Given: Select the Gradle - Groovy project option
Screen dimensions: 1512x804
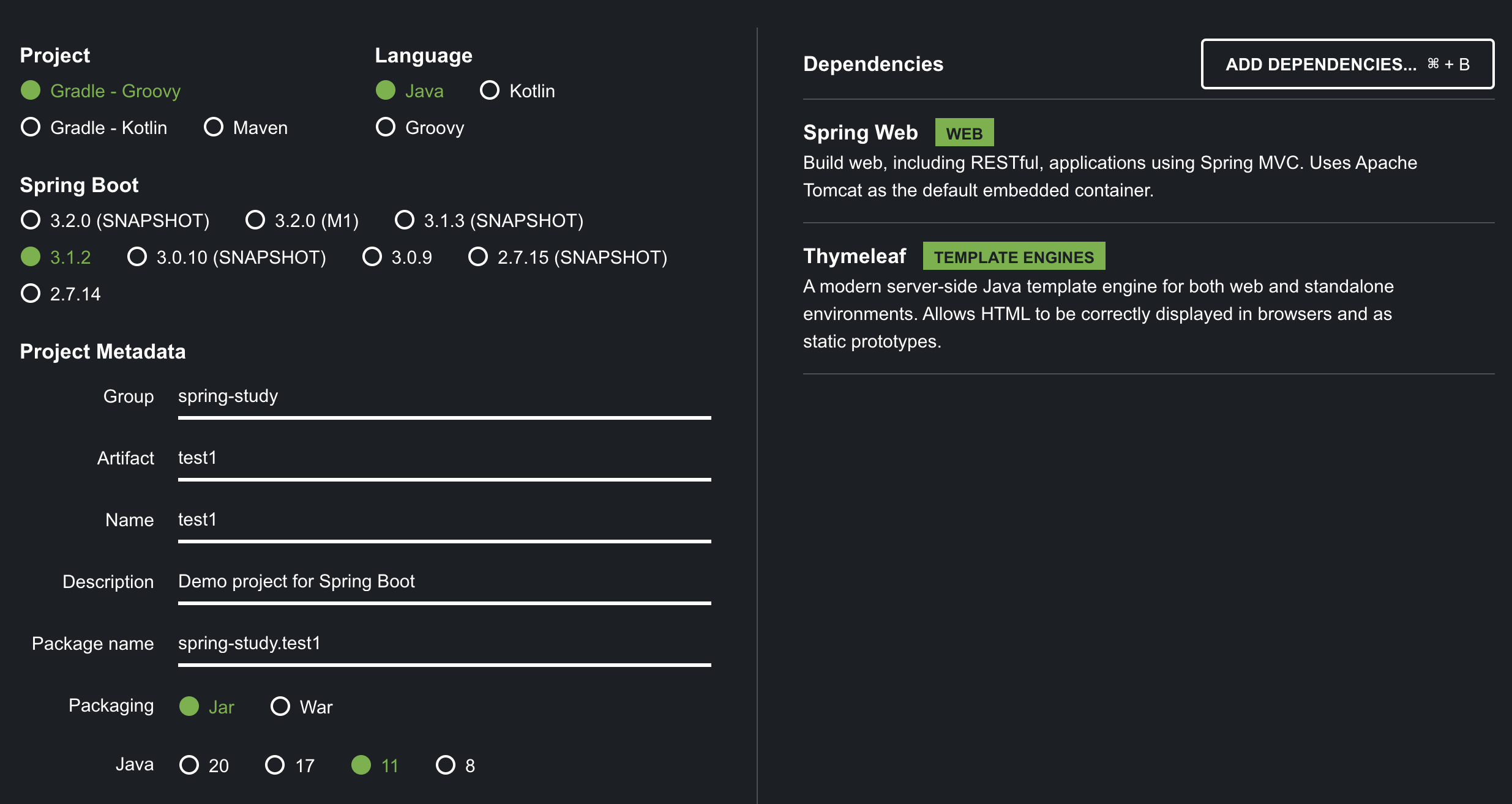Looking at the screenshot, I should click(x=101, y=91).
